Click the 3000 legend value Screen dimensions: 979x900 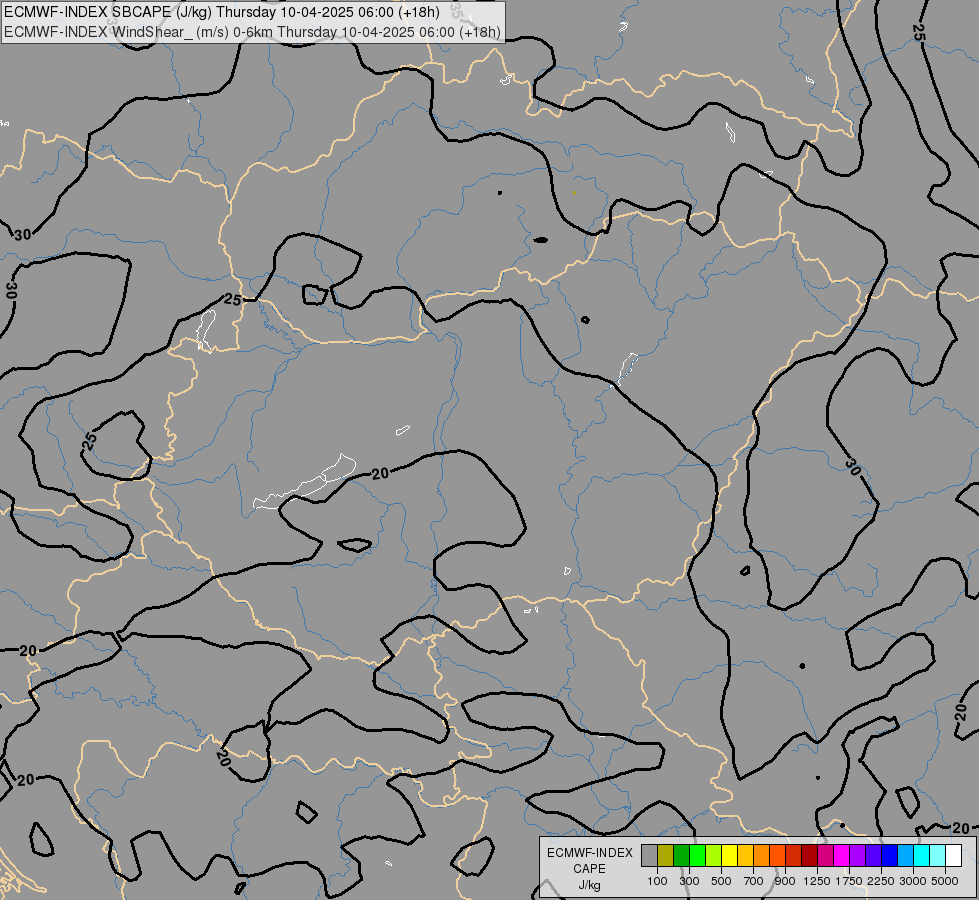click(x=913, y=881)
